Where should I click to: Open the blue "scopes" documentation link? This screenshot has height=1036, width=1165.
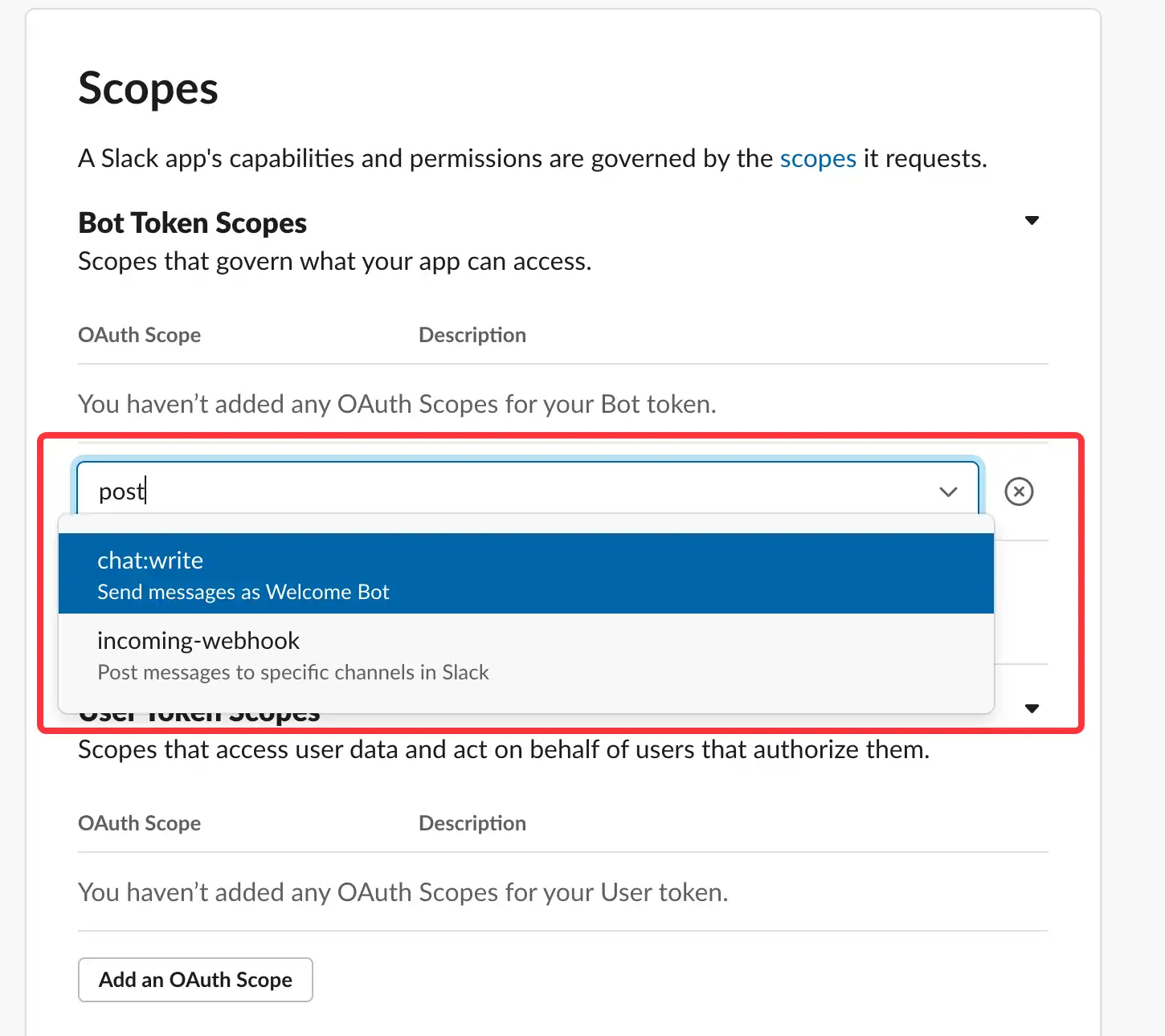click(818, 158)
